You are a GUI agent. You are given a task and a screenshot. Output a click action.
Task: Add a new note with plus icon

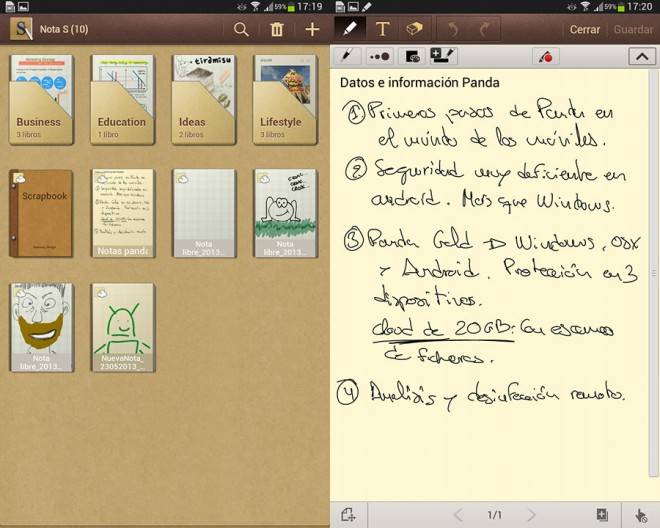point(312,29)
